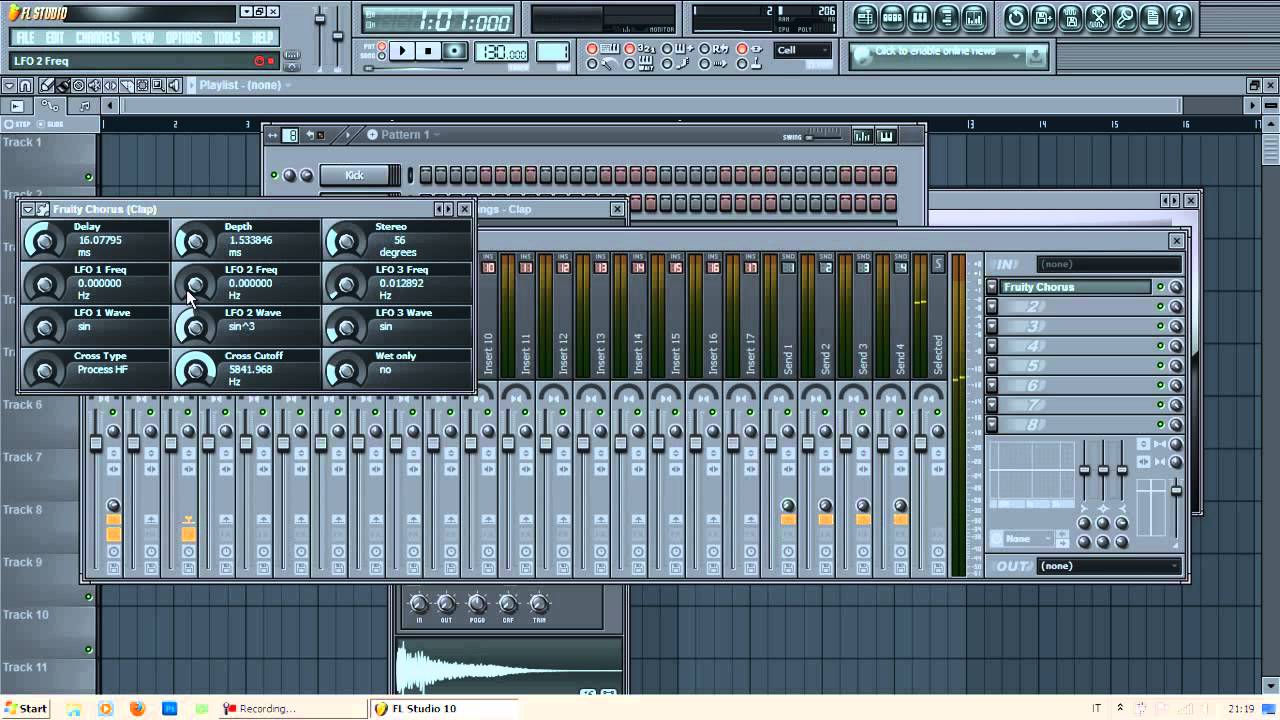Open the browser panel icon
1280x720 pixels.
click(x=947, y=18)
